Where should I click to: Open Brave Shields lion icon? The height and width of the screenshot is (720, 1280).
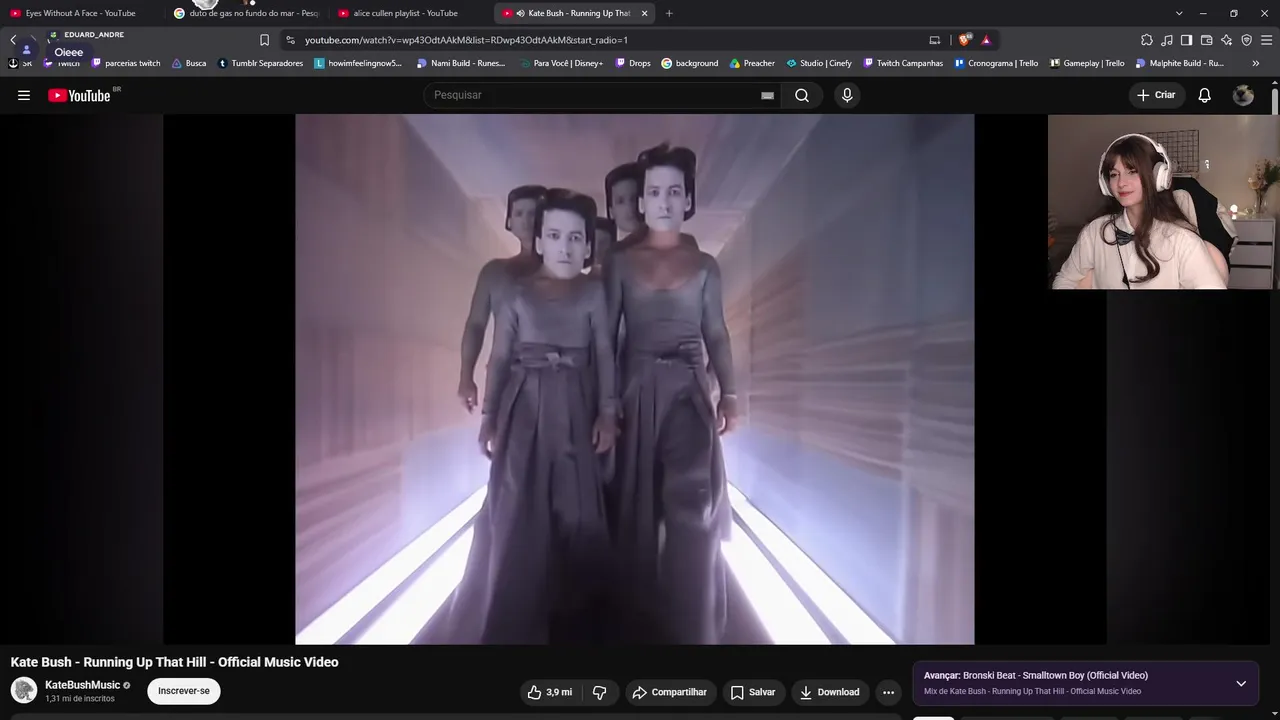[x=964, y=40]
